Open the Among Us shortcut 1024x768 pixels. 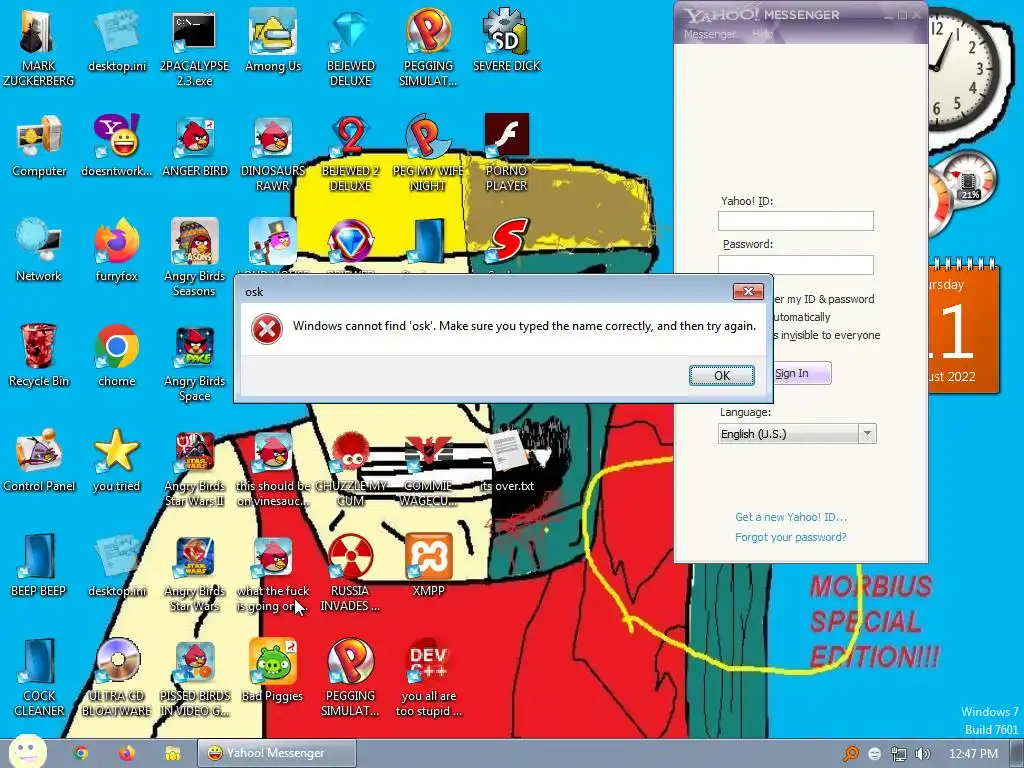coord(273,40)
